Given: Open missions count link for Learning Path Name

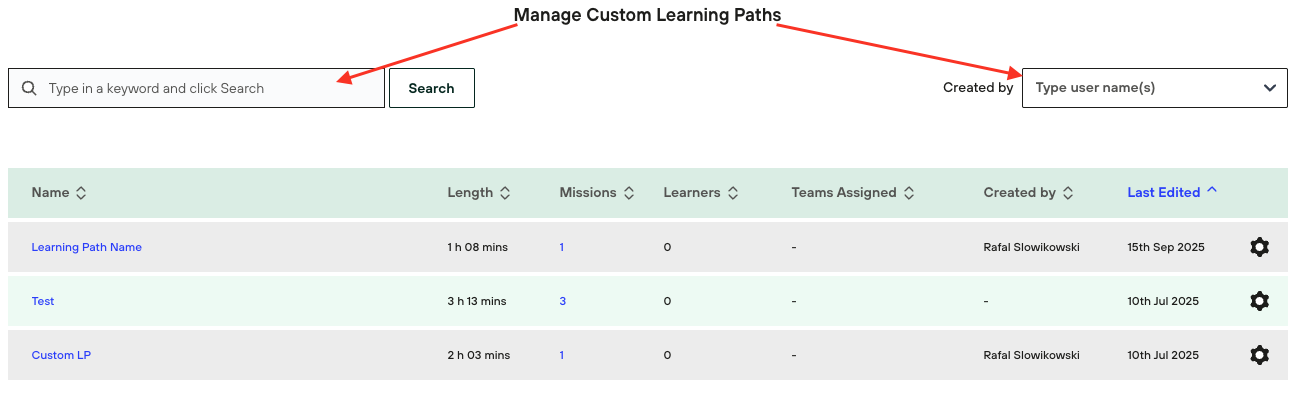Looking at the screenshot, I should pyautogui.click(x=562, y=247).
